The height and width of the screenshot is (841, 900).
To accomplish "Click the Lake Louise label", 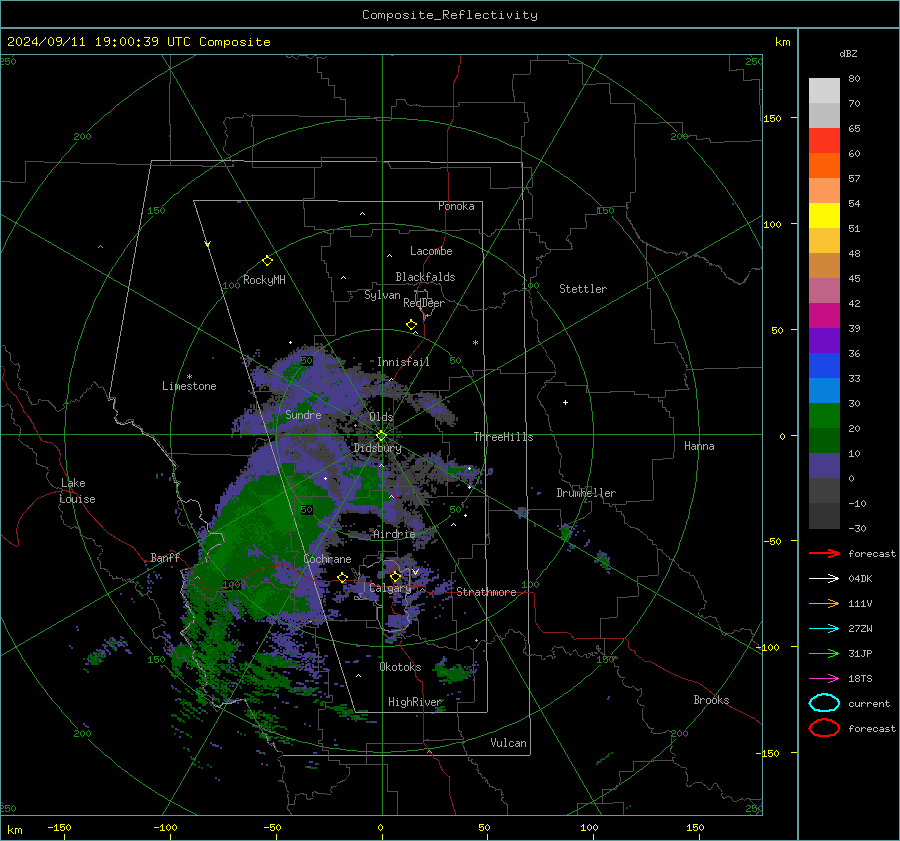I will 77,491.
